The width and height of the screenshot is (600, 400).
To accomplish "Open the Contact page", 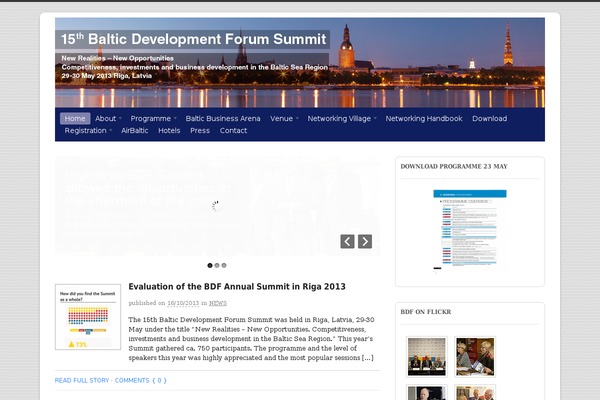I will point(233,131).
